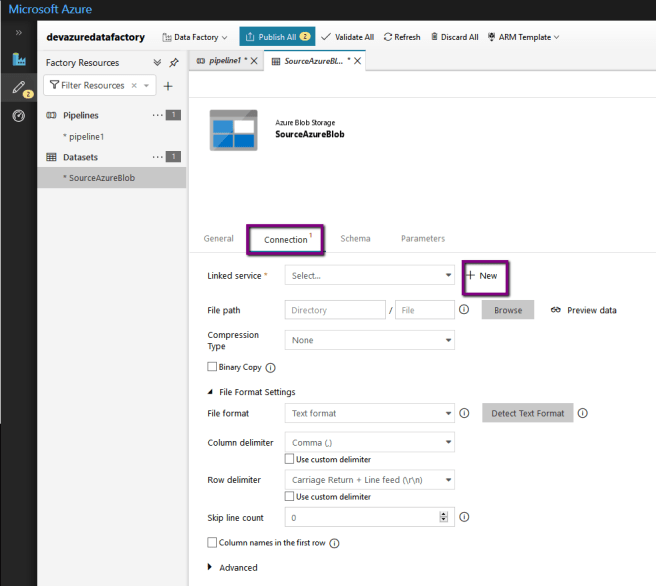Click the Publish All button
Image resolution: width=656 pixels, height=586 pixels.
coord(277,37)
